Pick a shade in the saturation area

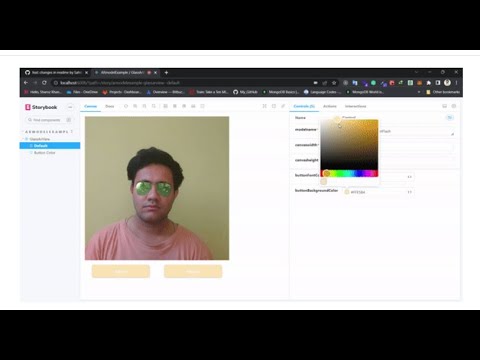349,144
